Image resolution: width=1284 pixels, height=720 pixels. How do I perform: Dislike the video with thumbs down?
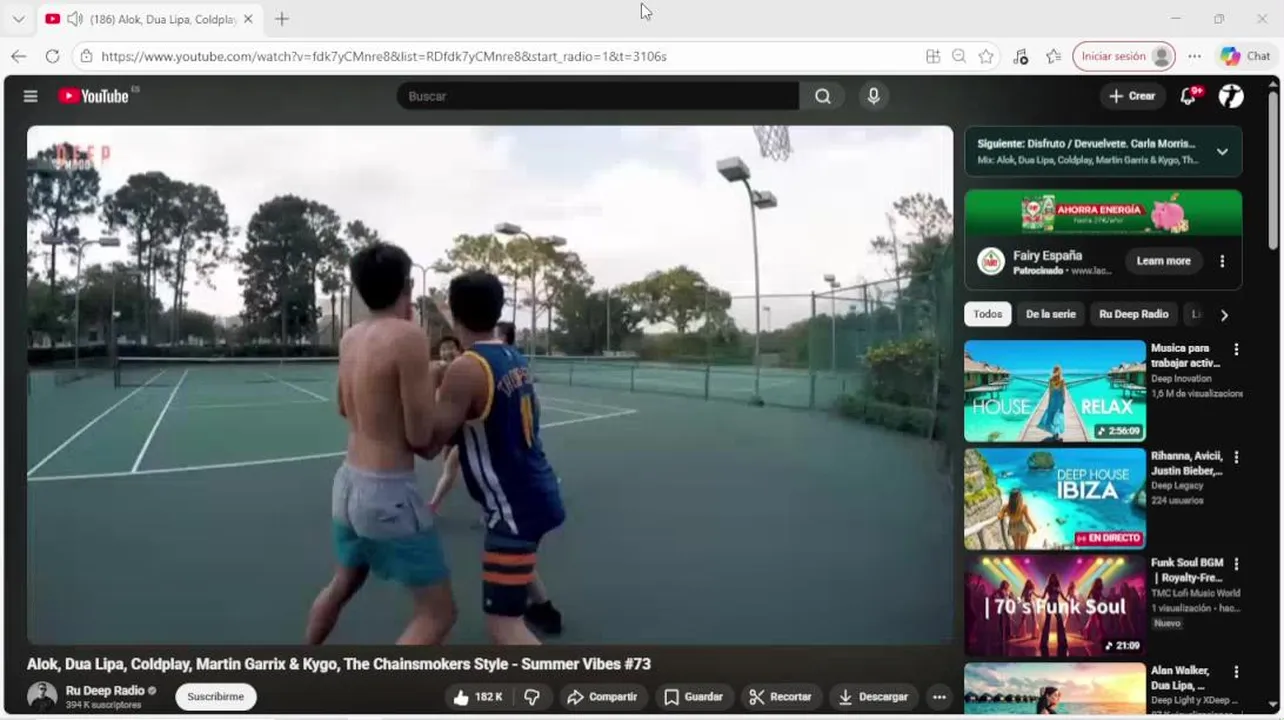click(x=532, y=697)
